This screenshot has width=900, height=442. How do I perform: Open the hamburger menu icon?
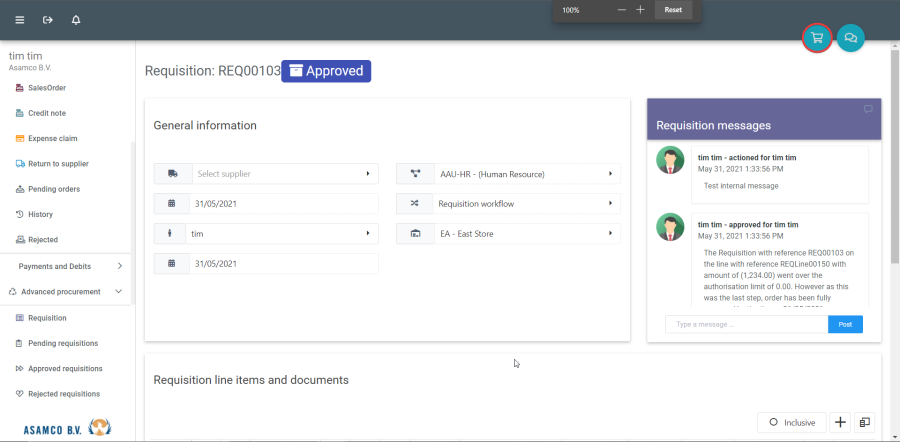(19, 20)
